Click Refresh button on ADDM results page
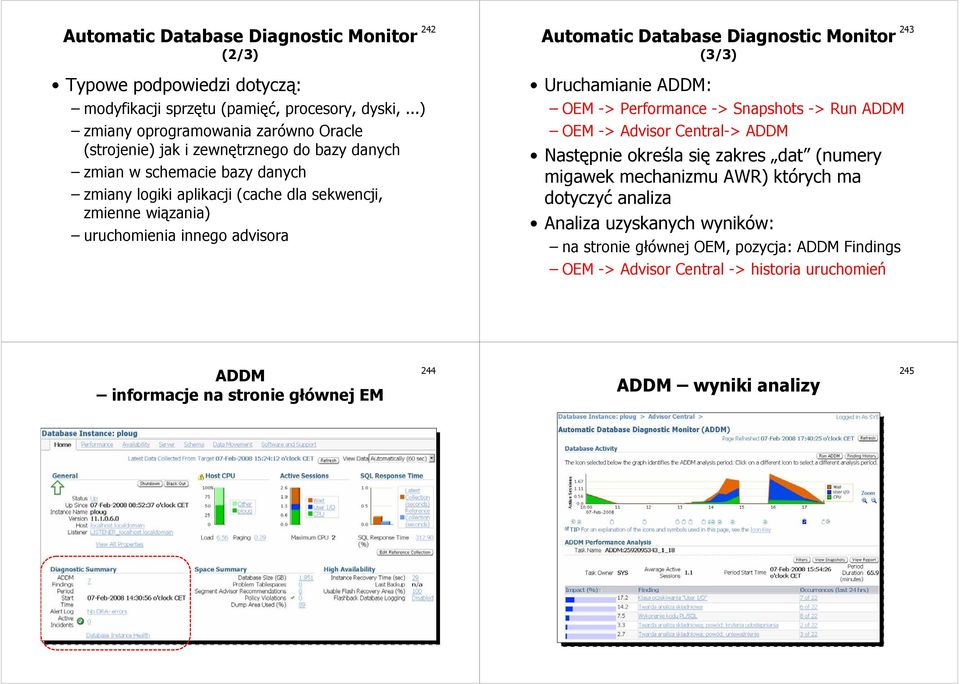The image size is (960, 684). 868,438
